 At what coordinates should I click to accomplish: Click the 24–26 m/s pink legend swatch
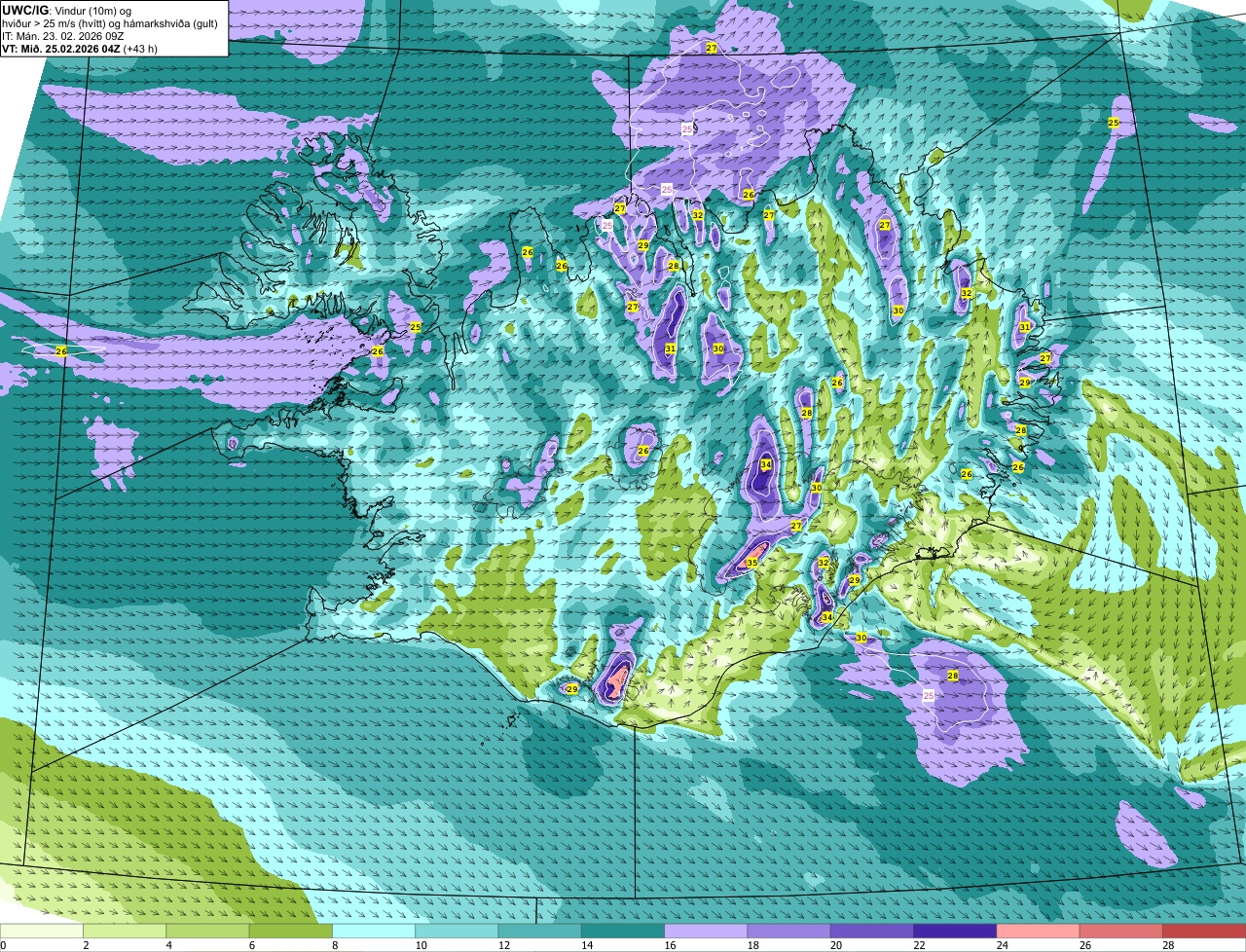click(1039, 931)
